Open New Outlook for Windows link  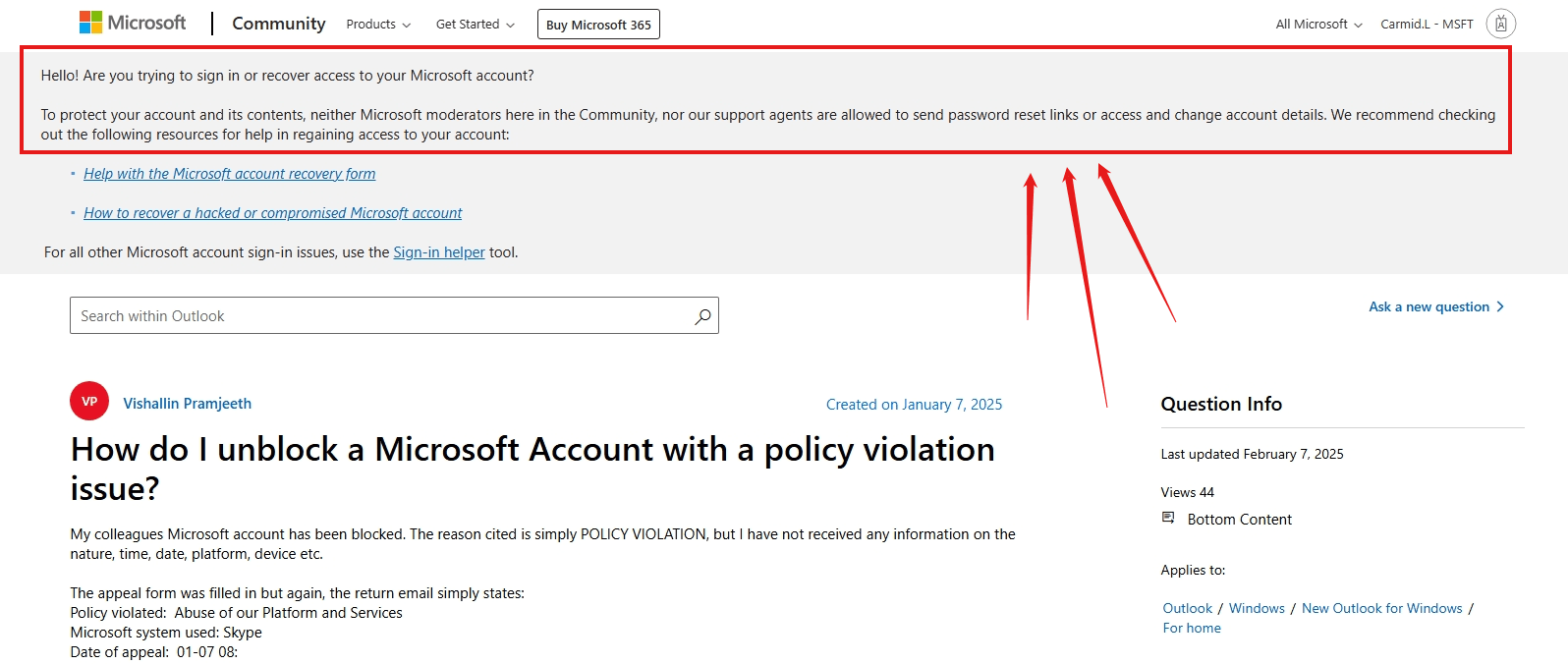click(x=1382, y=609)
